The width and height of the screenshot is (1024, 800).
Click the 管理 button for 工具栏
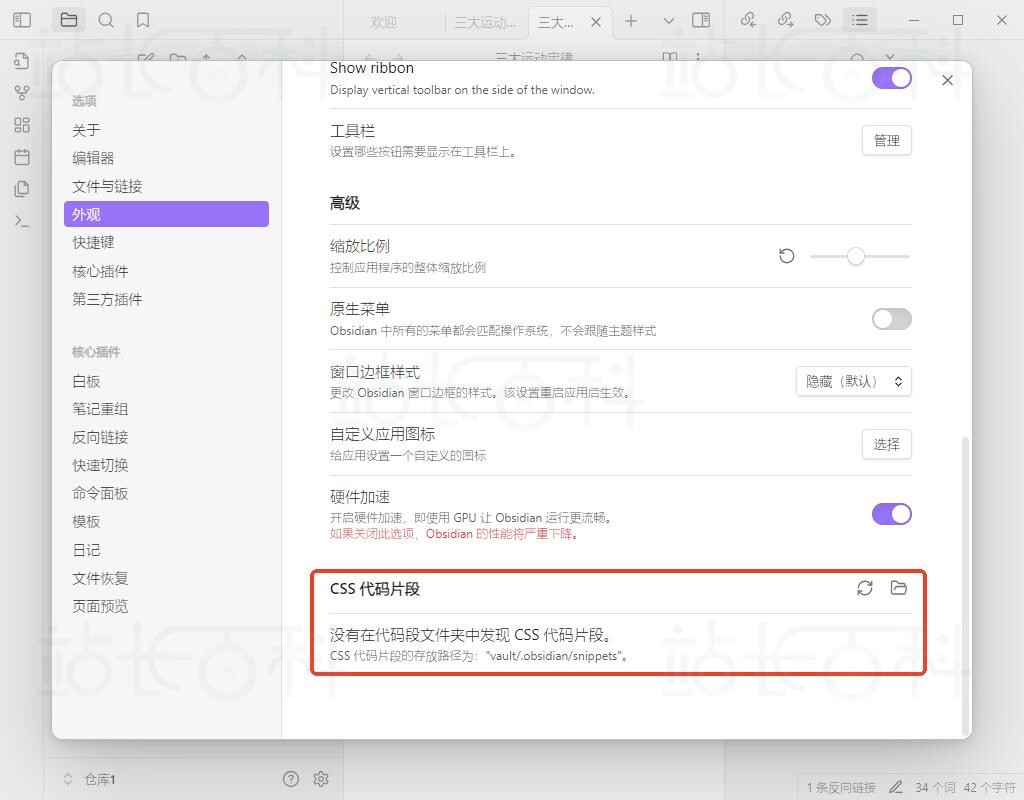click(x=886, y=140)
